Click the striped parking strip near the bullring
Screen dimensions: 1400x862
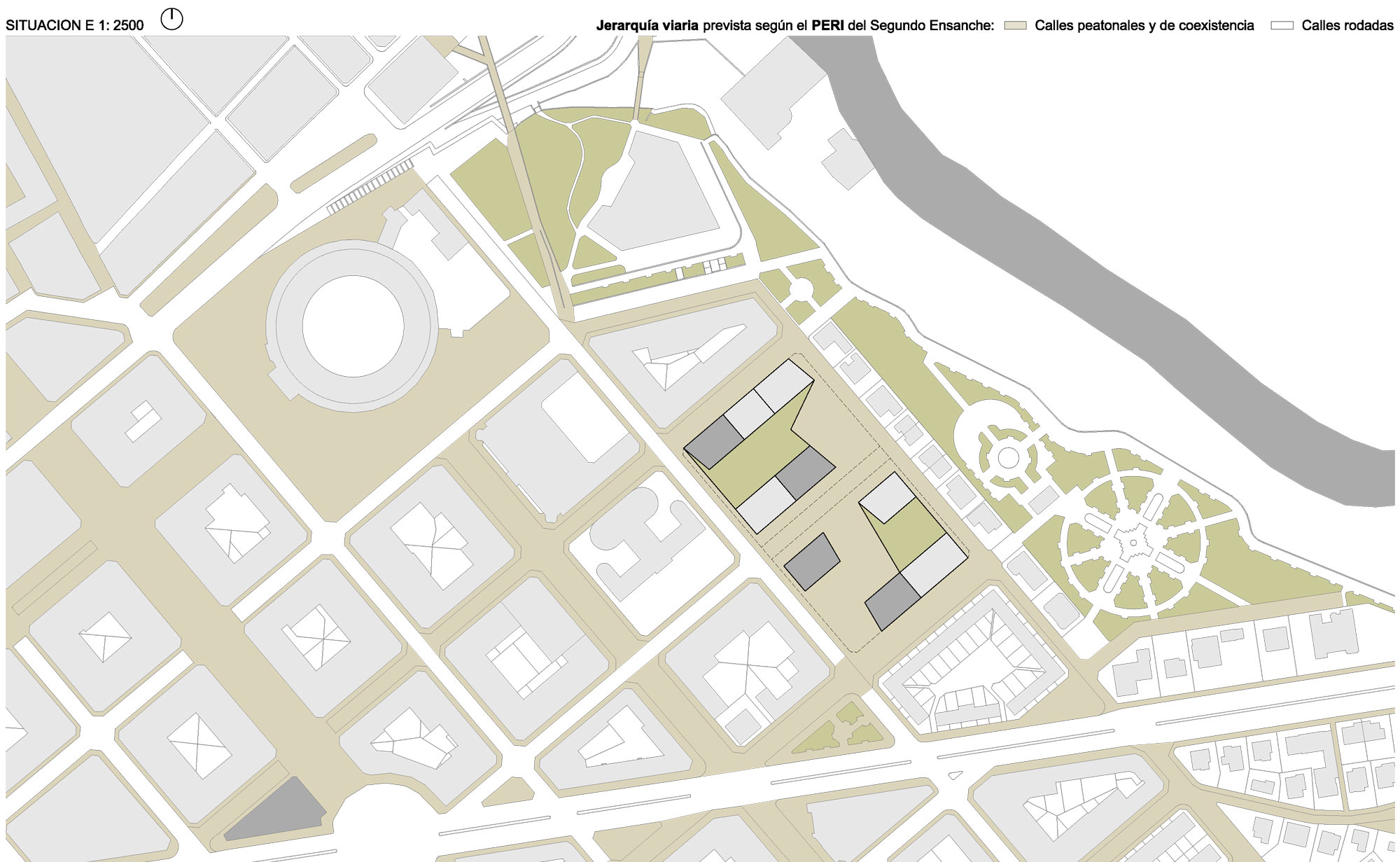pos(371,186)
